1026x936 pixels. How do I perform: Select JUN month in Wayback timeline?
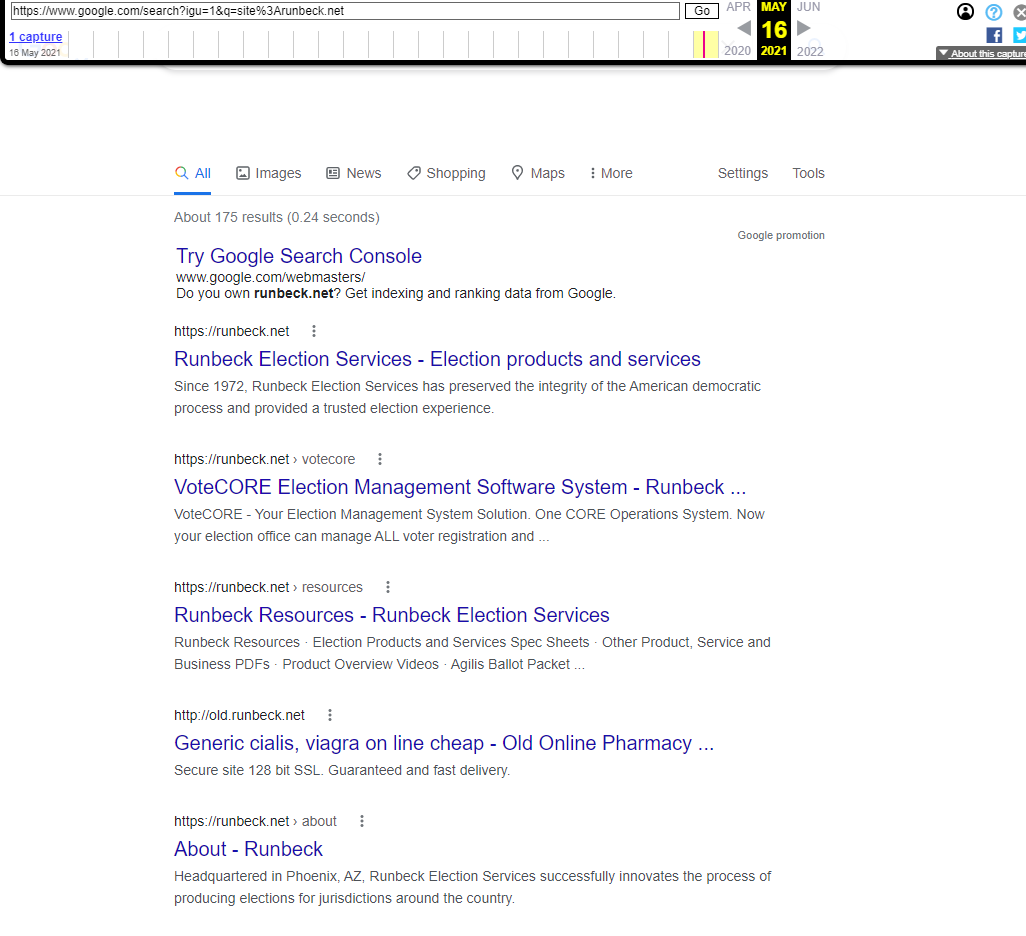808,7
